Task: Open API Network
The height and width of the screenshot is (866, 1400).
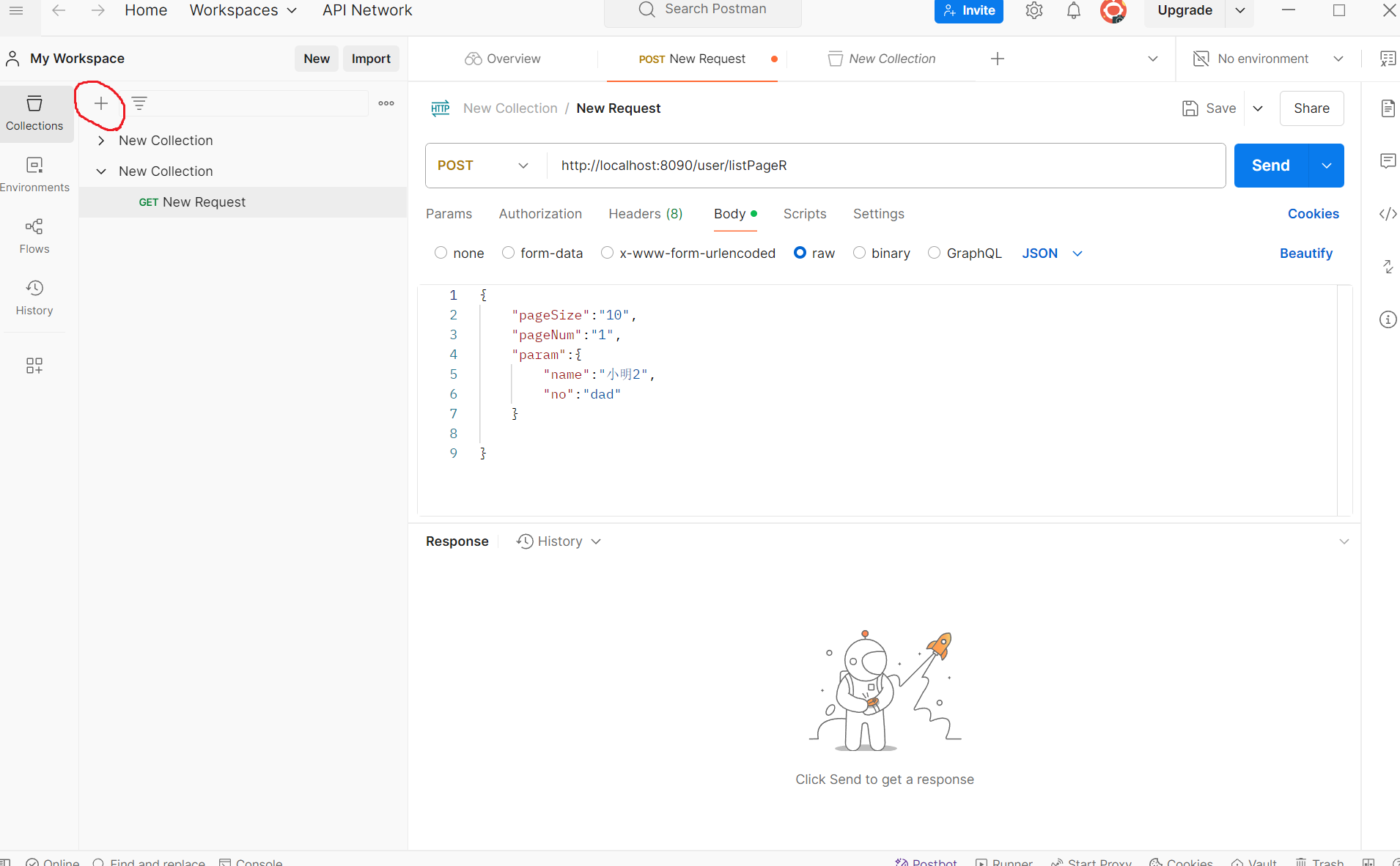Action: tap(367, 10)
